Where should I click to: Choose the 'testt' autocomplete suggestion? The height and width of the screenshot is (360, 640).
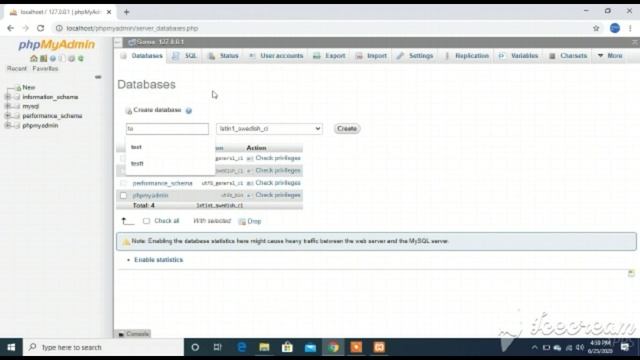(170, 164)
